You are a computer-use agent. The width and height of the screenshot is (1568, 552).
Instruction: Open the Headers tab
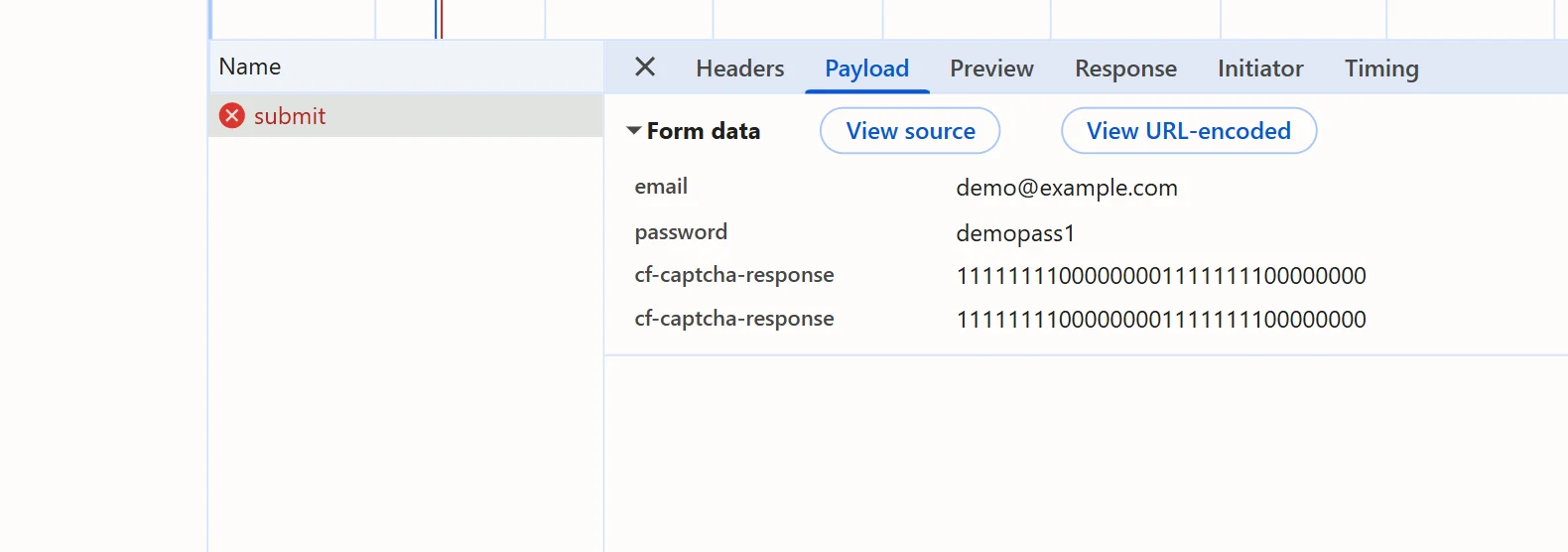739,69
